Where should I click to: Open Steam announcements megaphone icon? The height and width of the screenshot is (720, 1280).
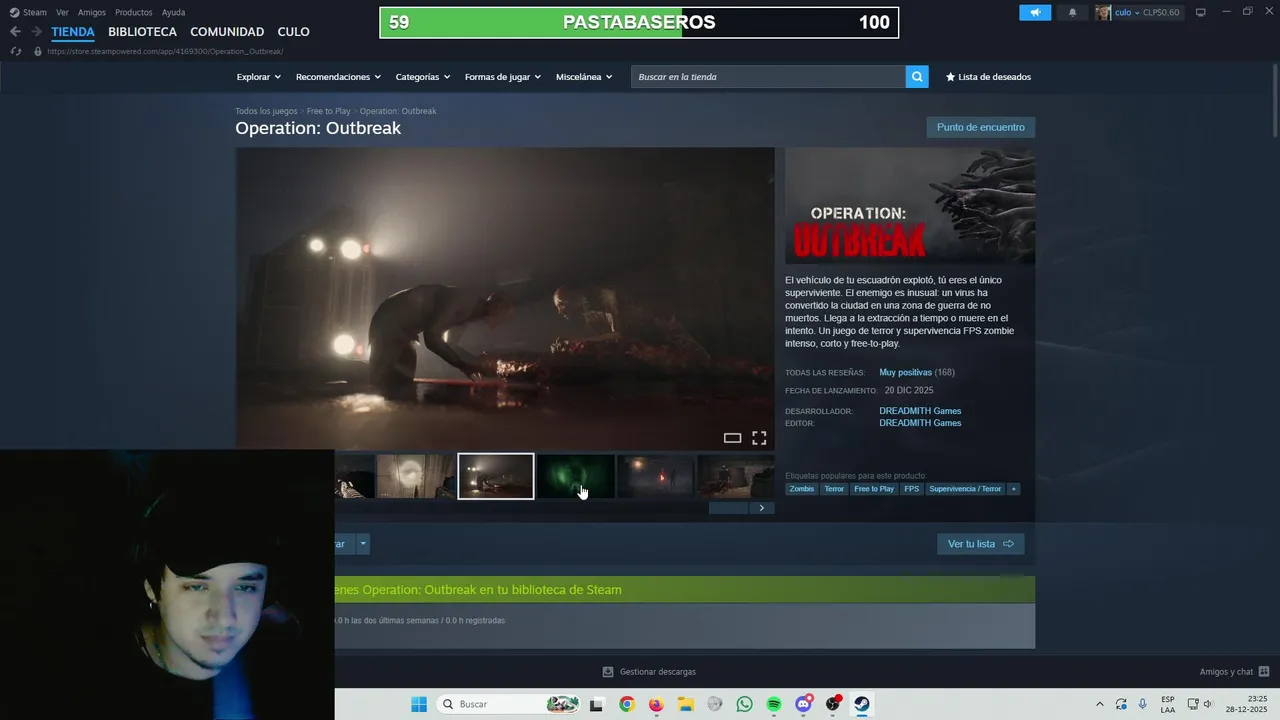coord(1035,12)
